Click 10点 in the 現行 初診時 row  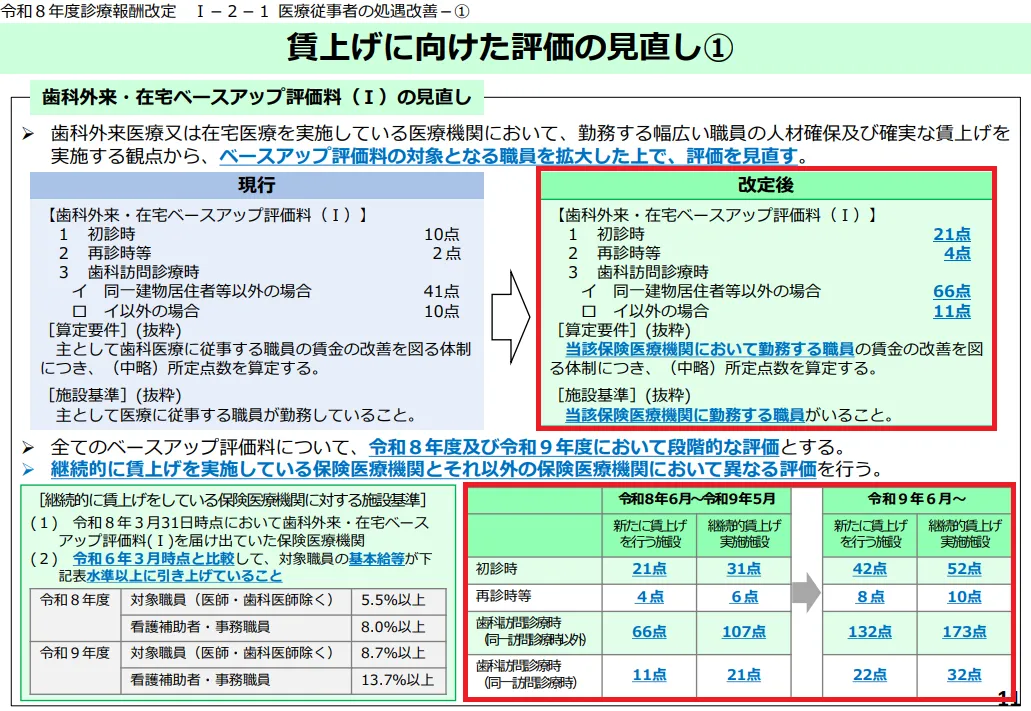[x=441, y=234]
